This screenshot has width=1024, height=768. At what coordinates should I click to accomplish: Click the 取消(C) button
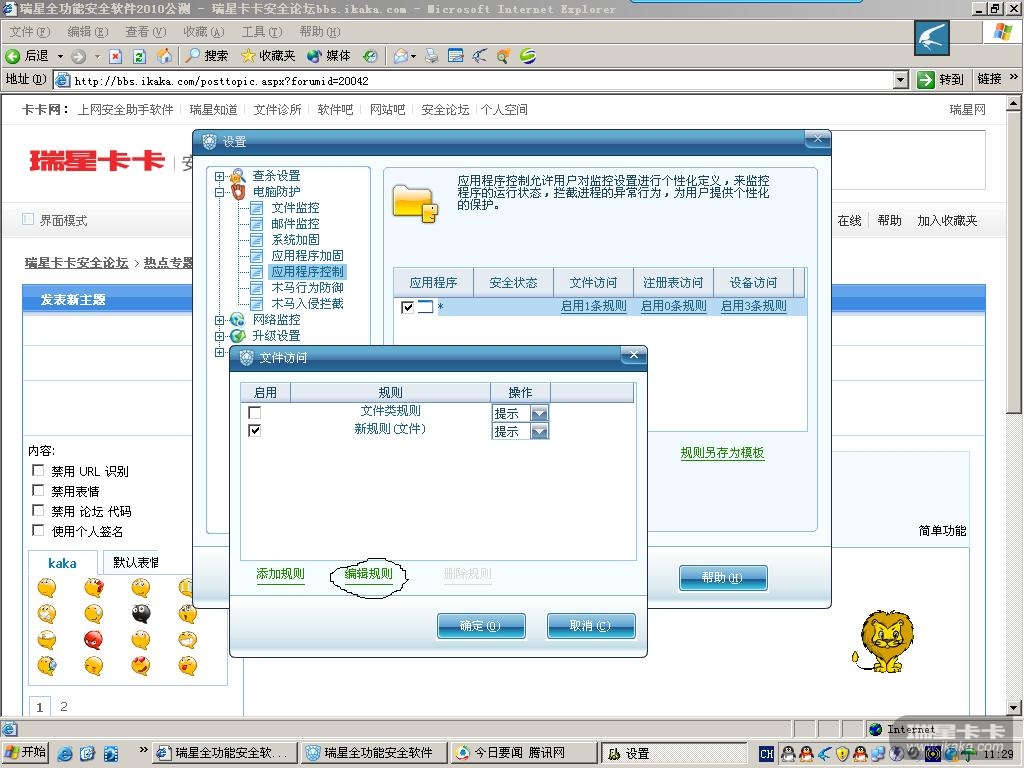pyautogui.click(x=590, y=626)
